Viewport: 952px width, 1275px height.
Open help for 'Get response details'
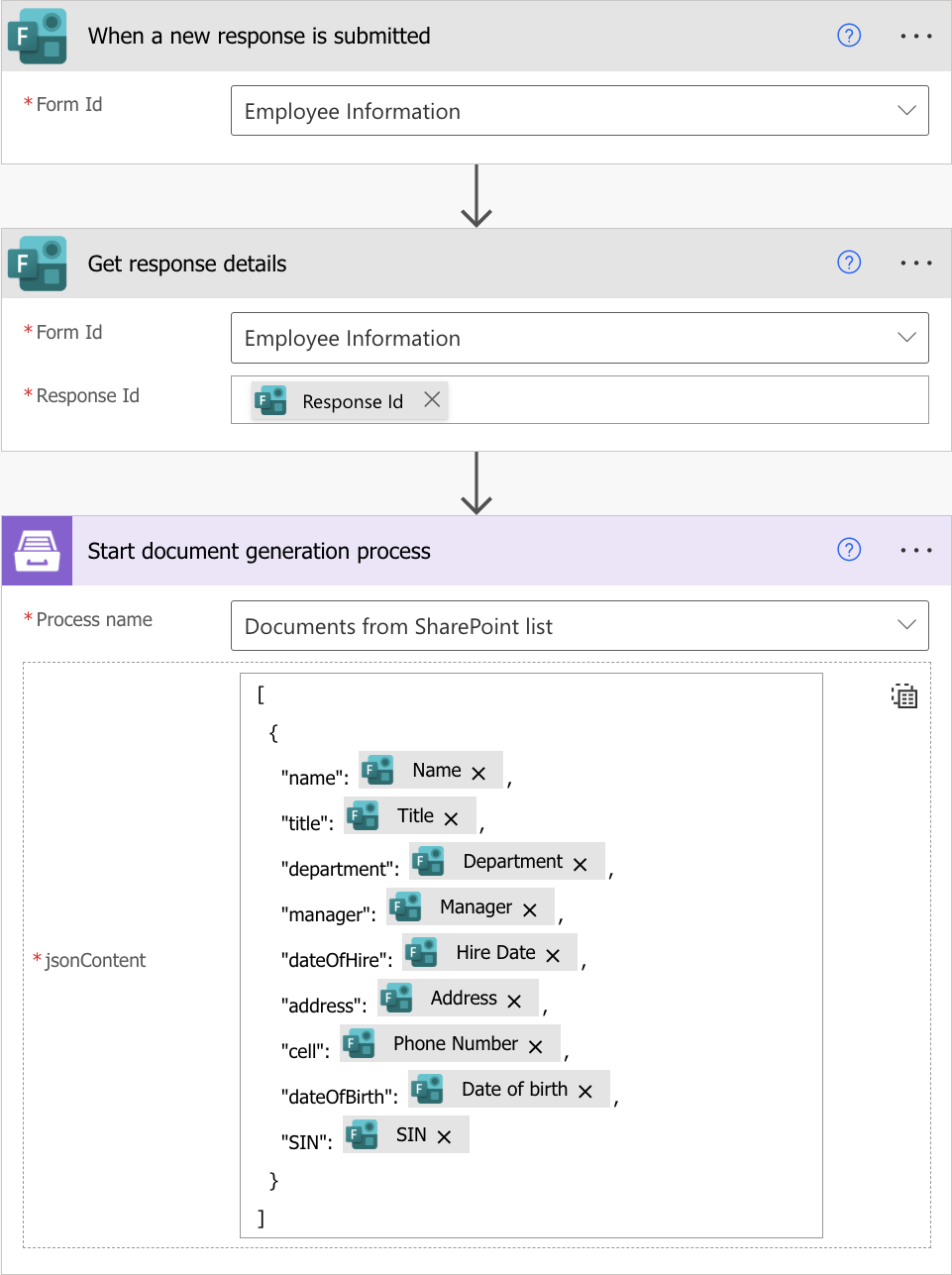coord(849,263)
